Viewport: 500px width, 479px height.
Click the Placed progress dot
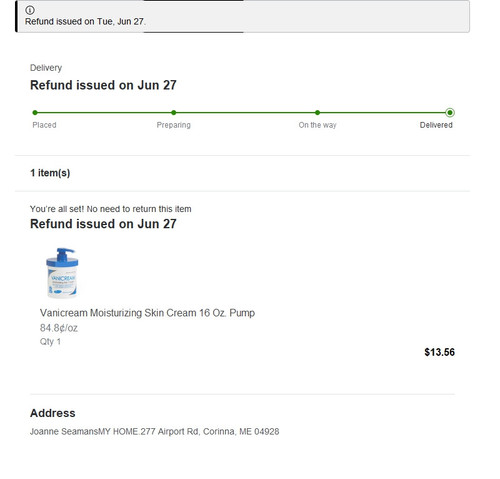[35, 113]
